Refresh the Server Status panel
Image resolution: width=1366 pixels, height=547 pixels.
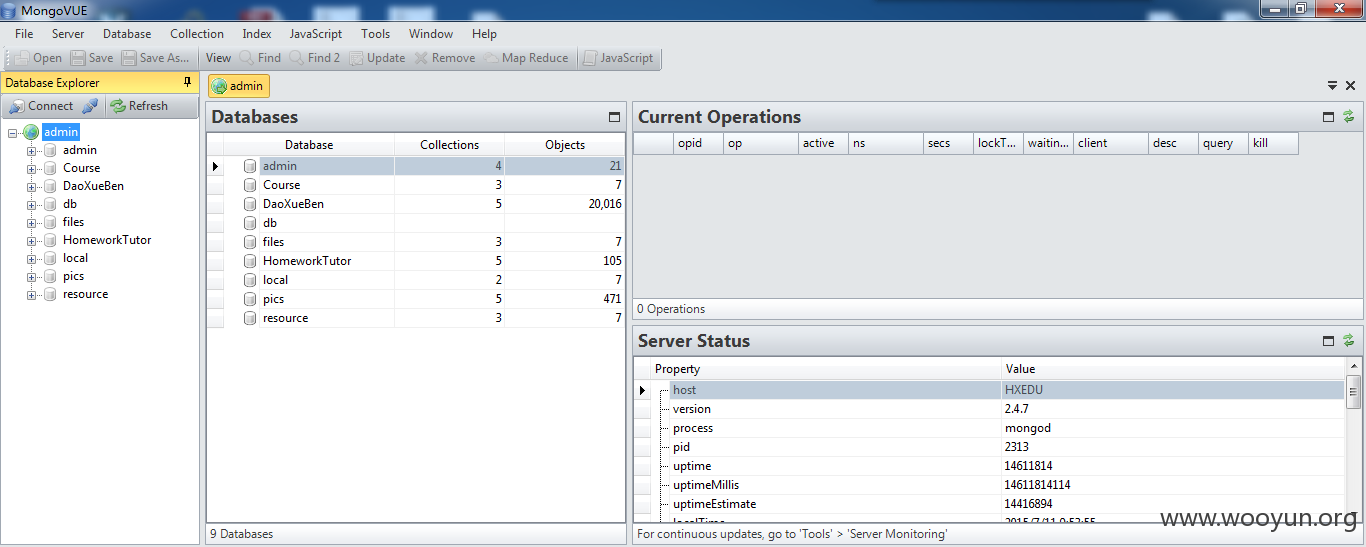[x=1349, y=341]
